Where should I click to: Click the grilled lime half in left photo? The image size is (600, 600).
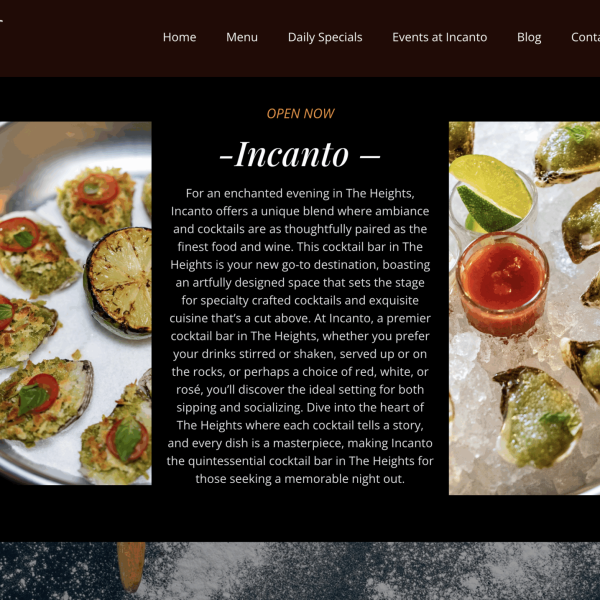point(119,281)
